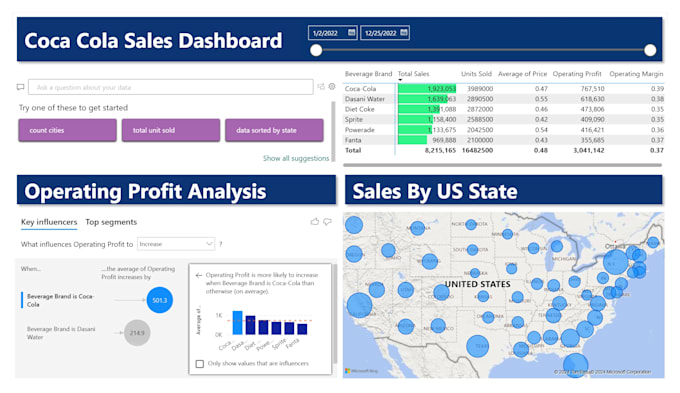Select the Sprite row in table

[x=503, y=119]
